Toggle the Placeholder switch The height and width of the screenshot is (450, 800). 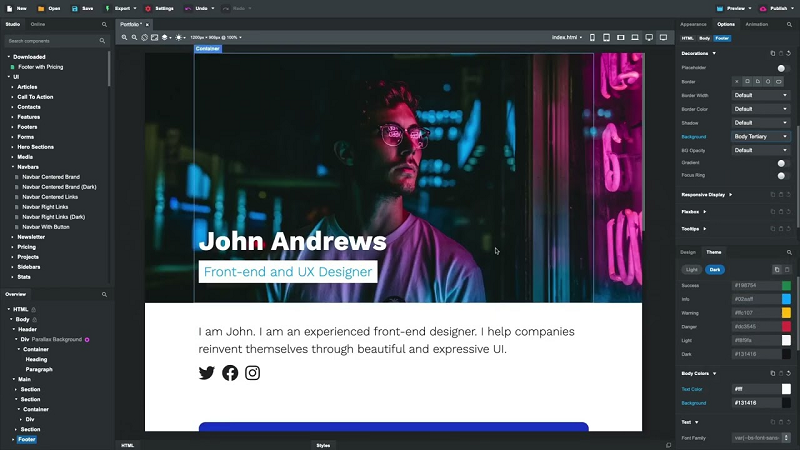tap(782, 68)
